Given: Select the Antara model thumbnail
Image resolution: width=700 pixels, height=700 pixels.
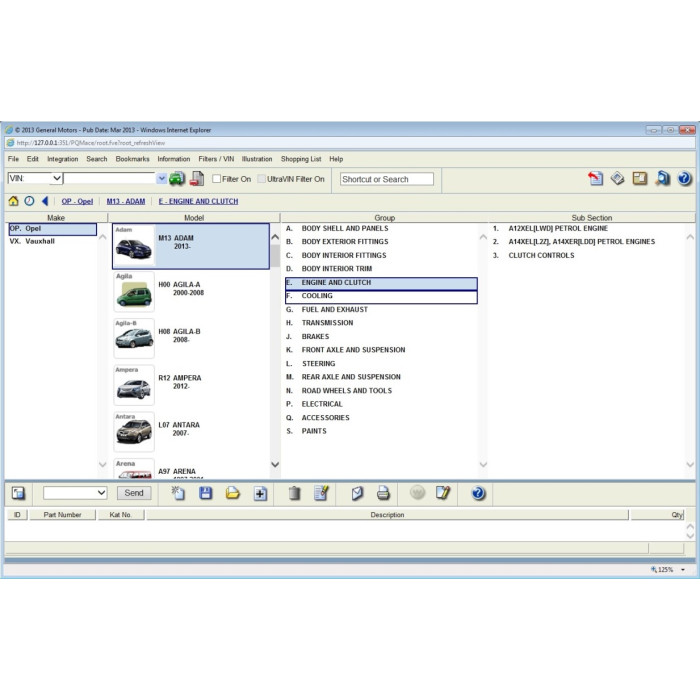Looking at the screenshot, I should [134, 432].
